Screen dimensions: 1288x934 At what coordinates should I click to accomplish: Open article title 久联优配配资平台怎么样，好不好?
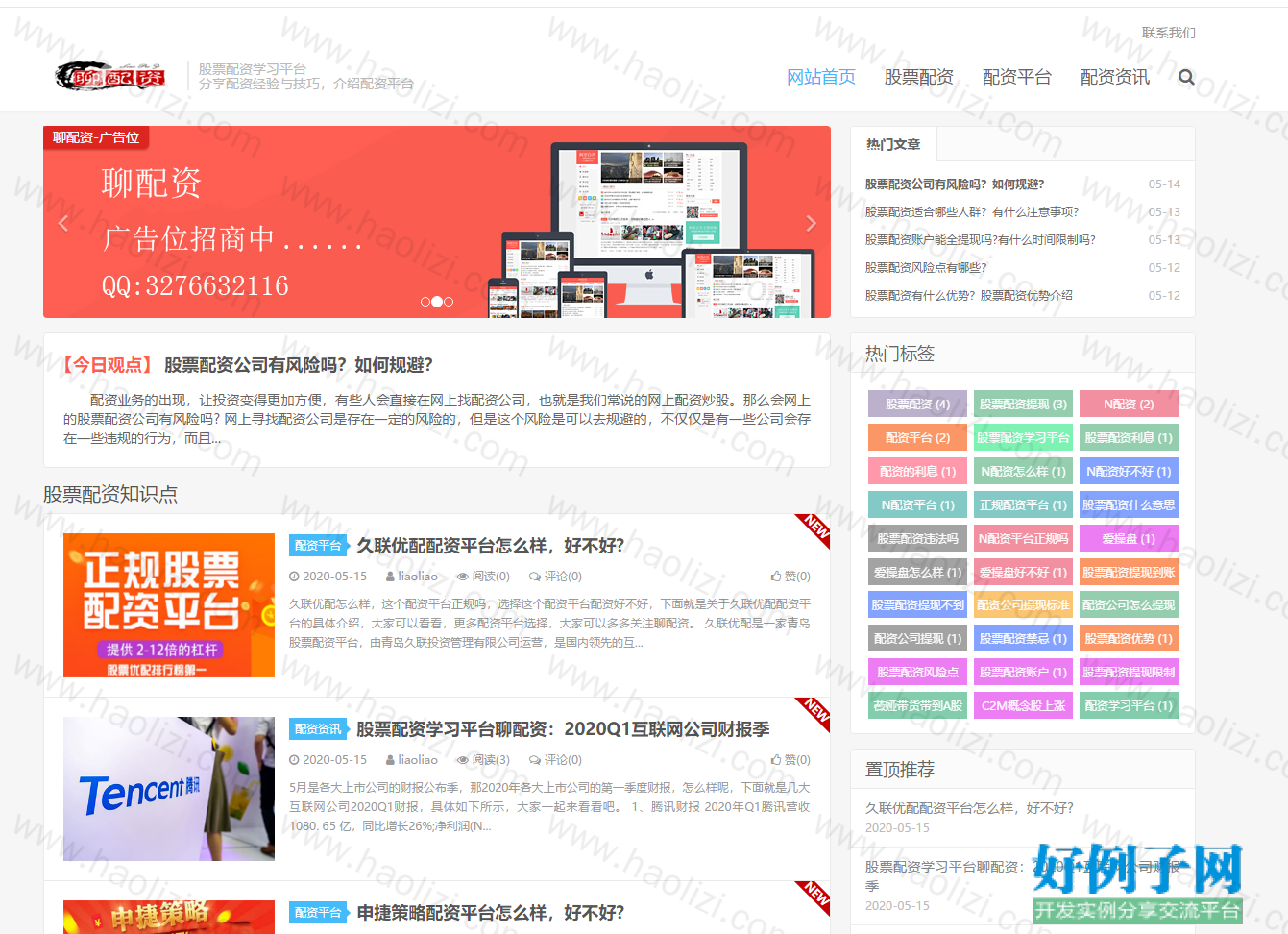tap(491, 546)
